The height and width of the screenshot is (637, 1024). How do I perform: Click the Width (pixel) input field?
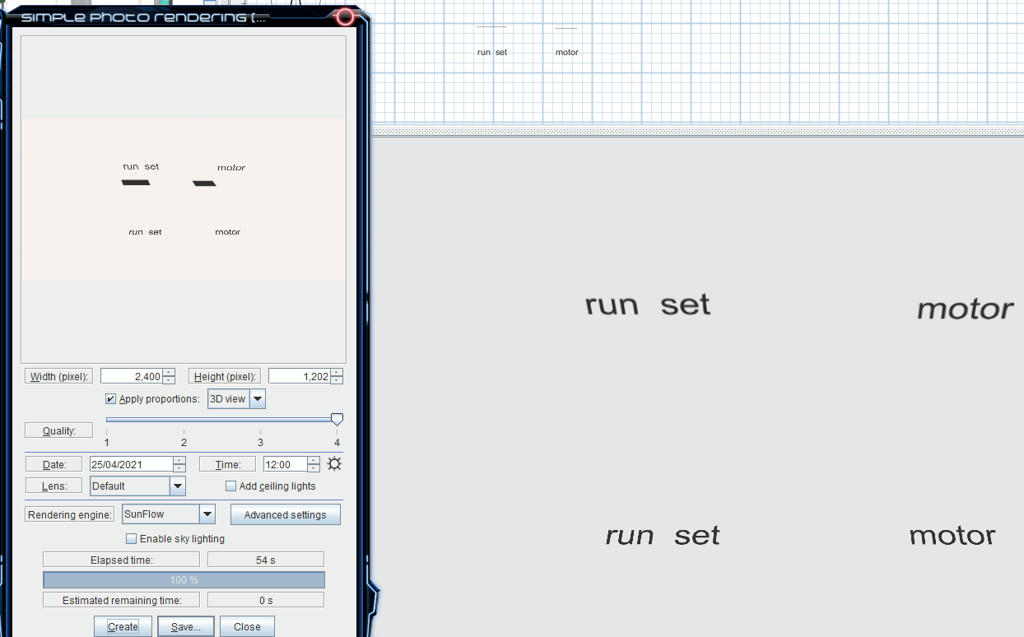click(131, 376)
